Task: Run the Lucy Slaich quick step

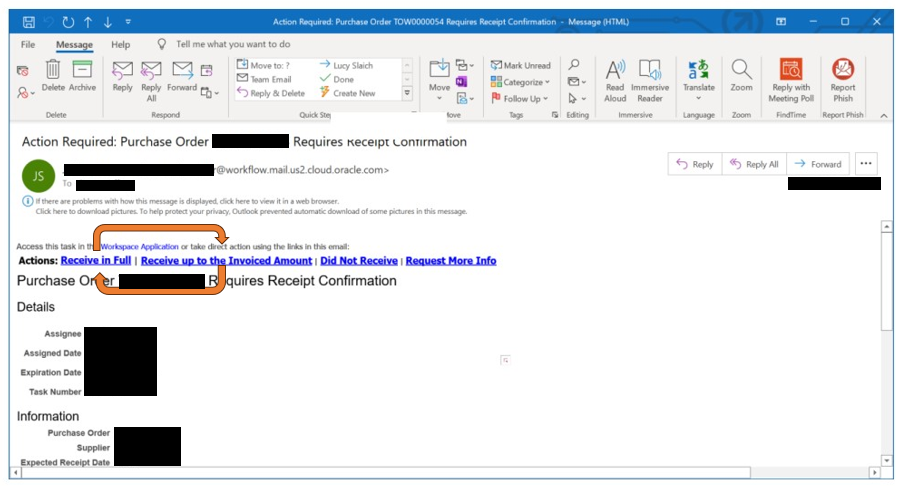Action: pyautogui.click(x=347, y=65)
